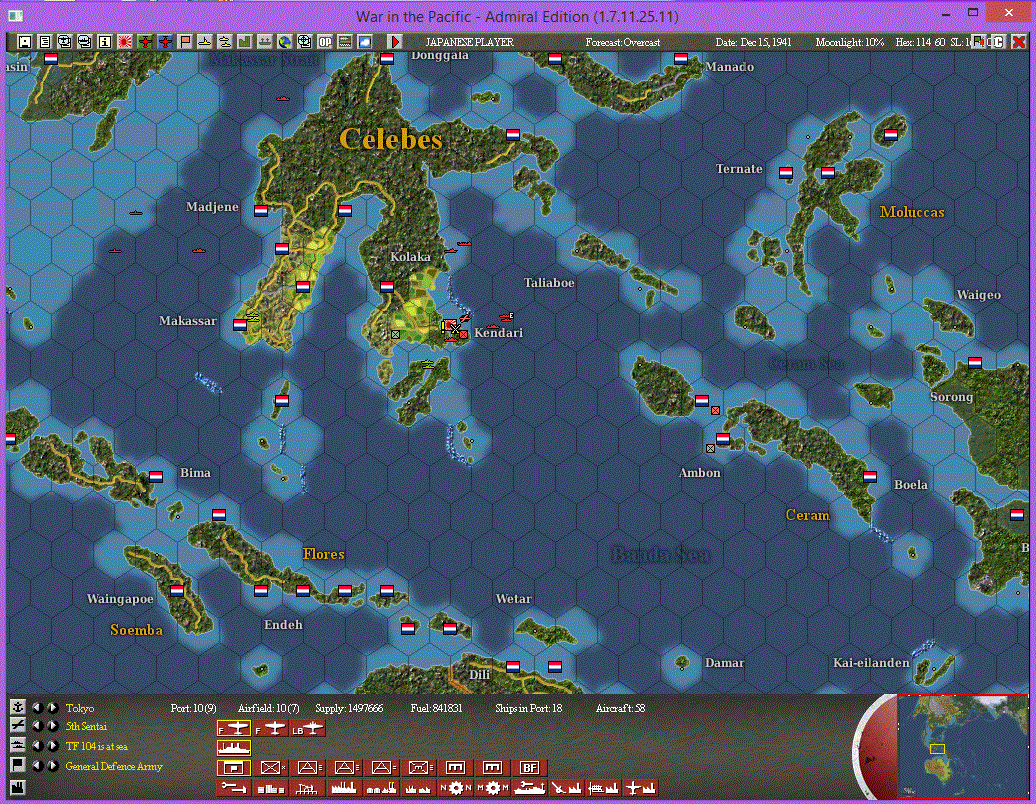Click the Kendari base on the map
Viewport: 1036px width, 804px height.
(451, 326)
